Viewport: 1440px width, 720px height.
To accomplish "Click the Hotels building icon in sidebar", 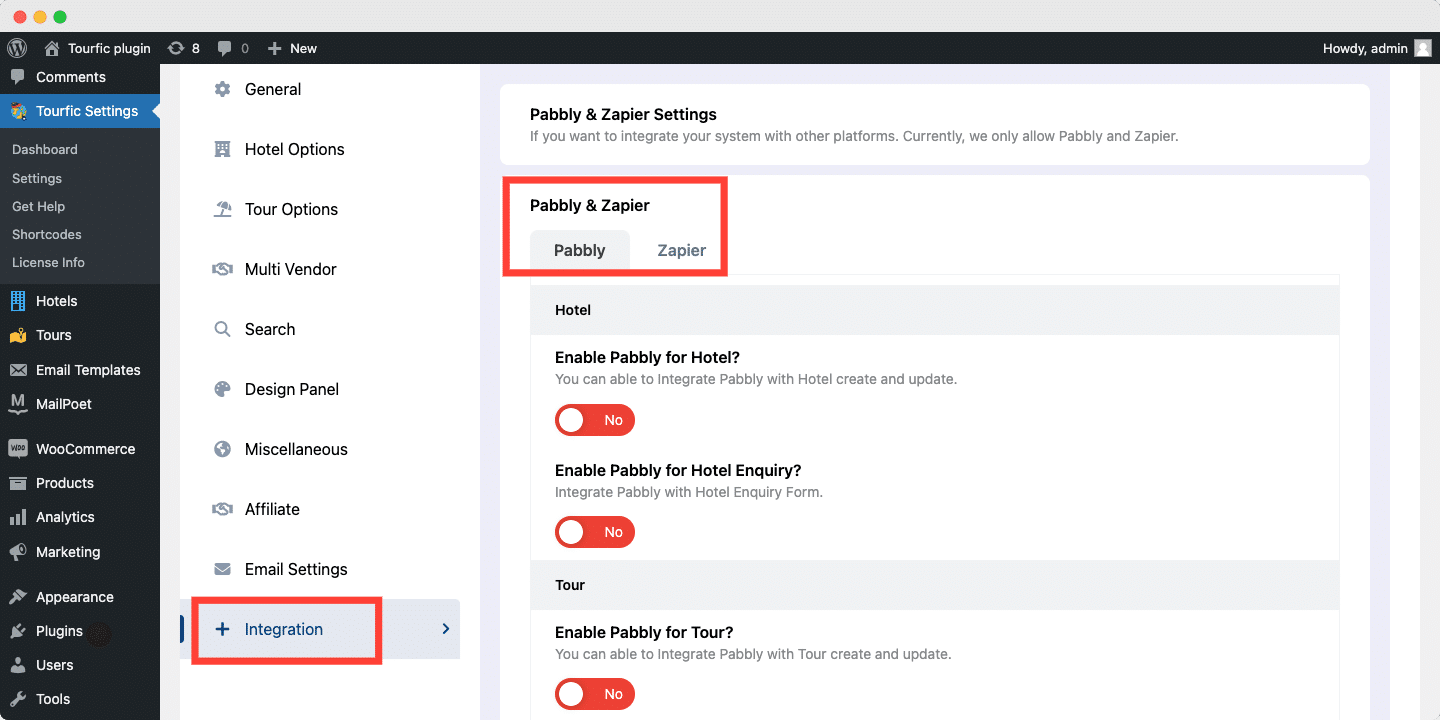I will coord(18,301).
